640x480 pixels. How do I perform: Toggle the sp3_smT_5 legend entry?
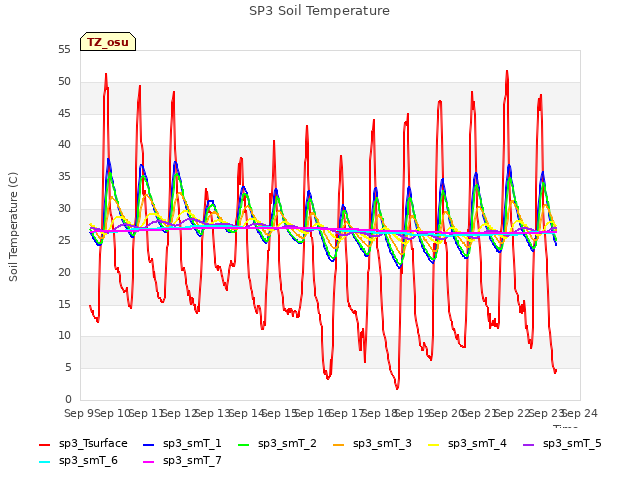point(562,444)
